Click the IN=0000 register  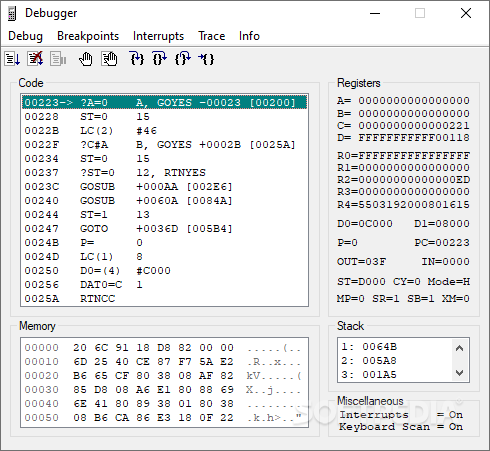pyautogui.click(x=446, y=262)
